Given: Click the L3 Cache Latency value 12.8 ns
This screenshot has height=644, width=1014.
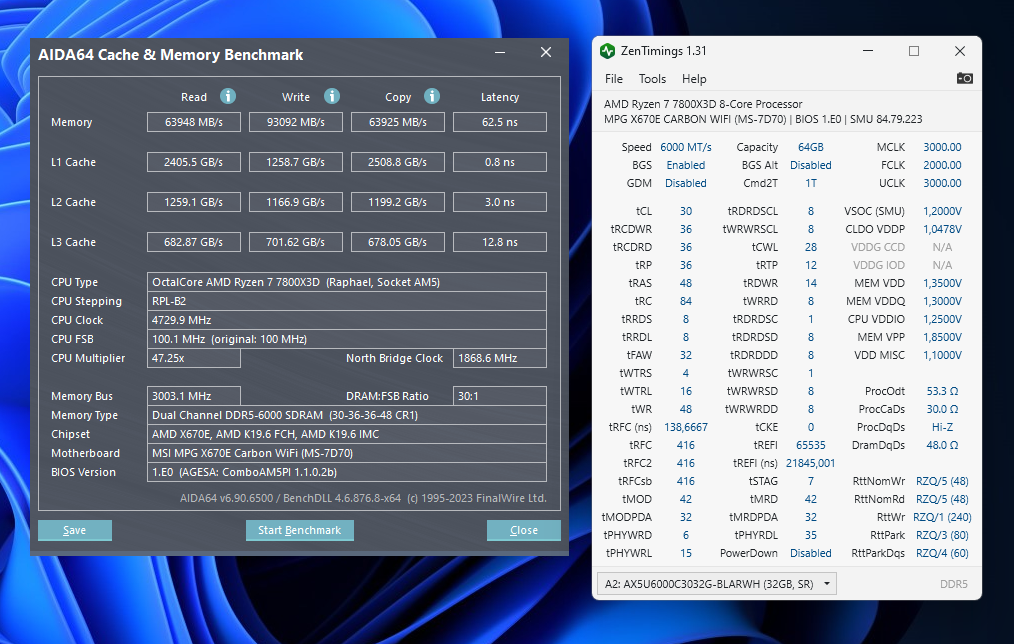Looking at the screenshot, I should [x=500, y=242].
